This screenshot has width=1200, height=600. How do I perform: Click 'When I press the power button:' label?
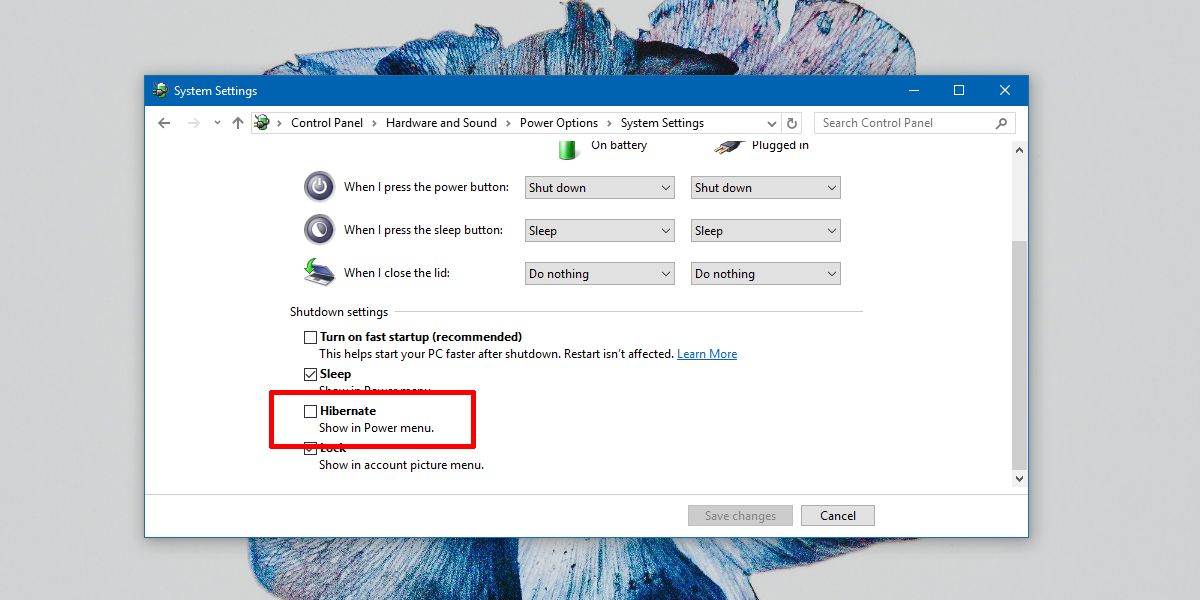tap(427, 187)
